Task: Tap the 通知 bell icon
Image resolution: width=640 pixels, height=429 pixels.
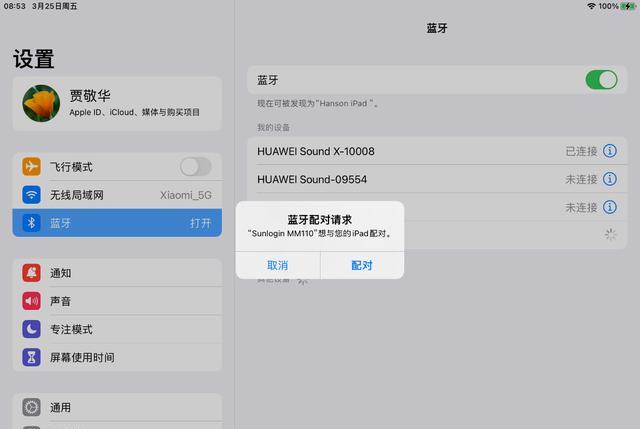Action: (31, 273)
